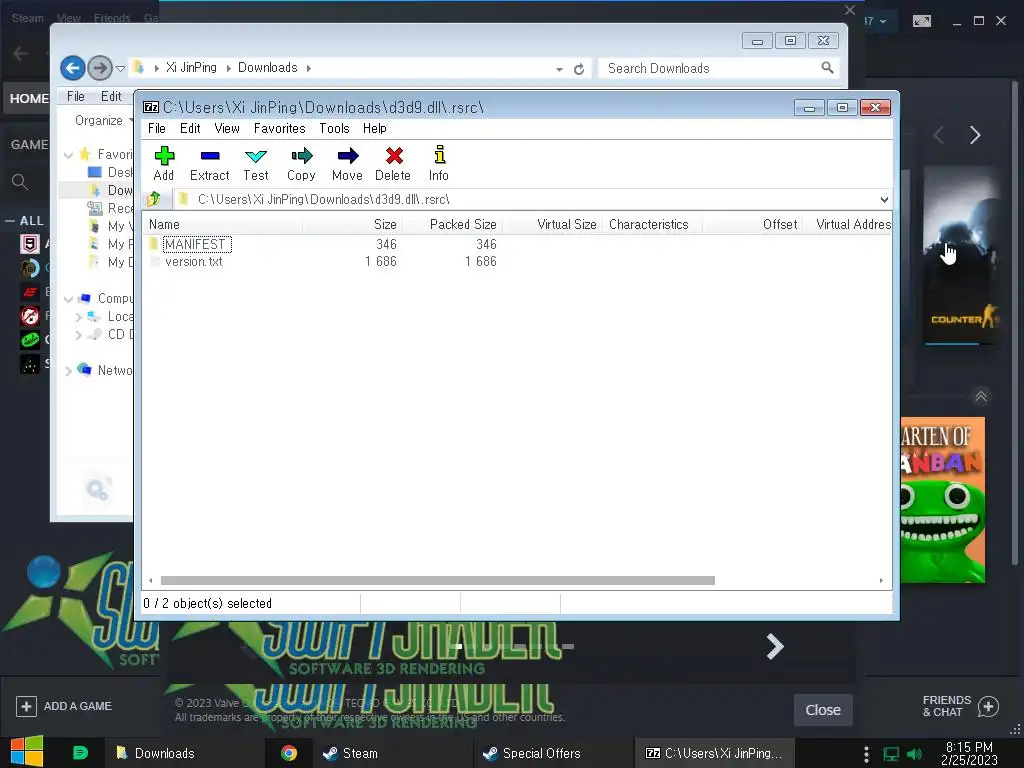Open the Explorer recent locations dropdown
The height and width of the screenshot is (768, 1024).
coord(120,68)
